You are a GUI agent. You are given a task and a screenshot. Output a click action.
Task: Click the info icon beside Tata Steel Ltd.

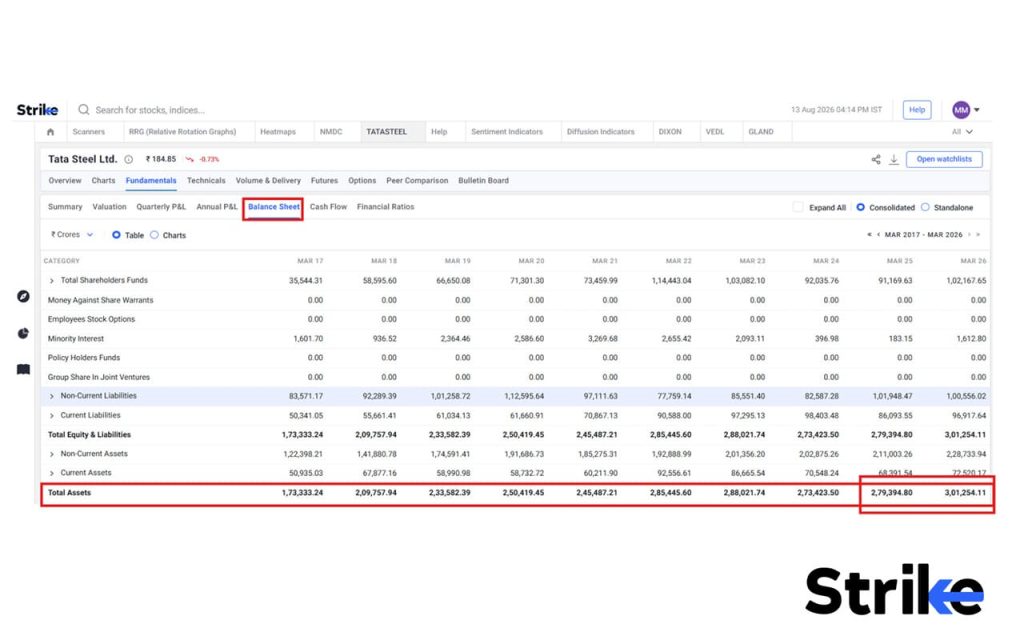(x=129, y=159)
